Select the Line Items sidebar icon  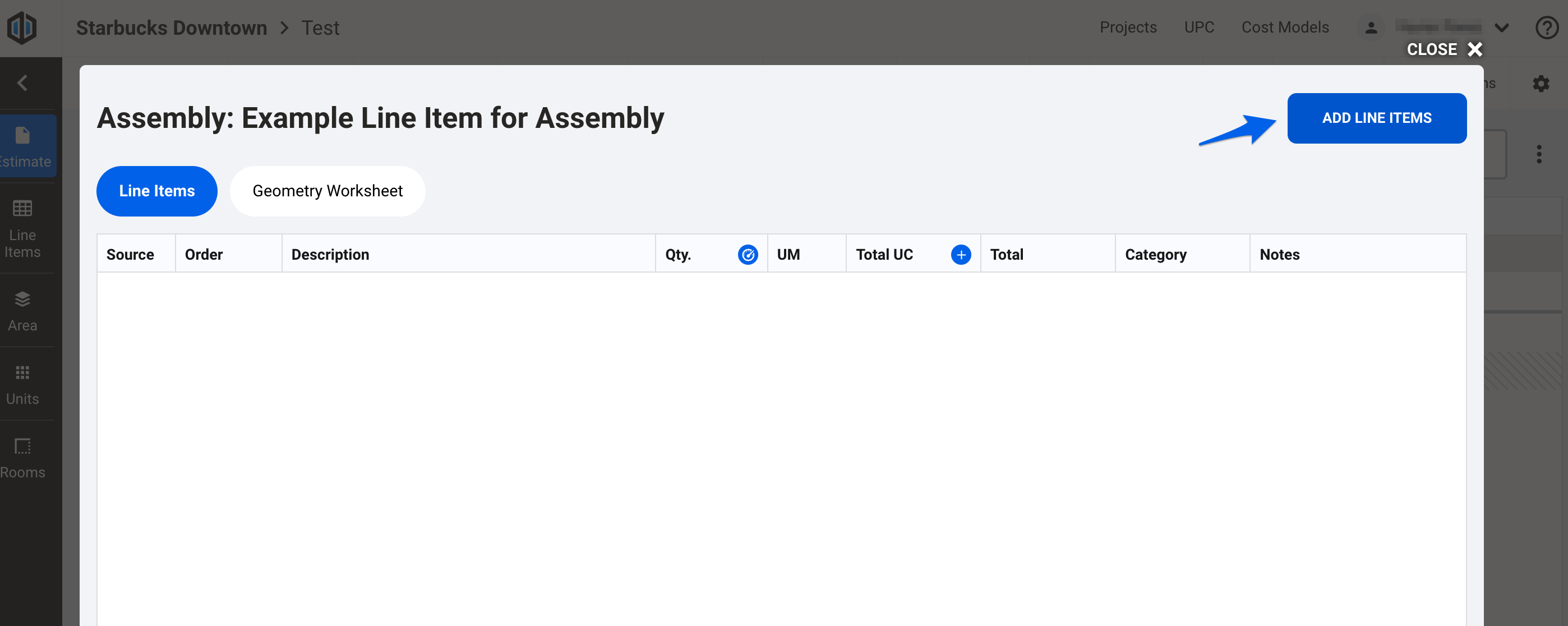[22, 228]
